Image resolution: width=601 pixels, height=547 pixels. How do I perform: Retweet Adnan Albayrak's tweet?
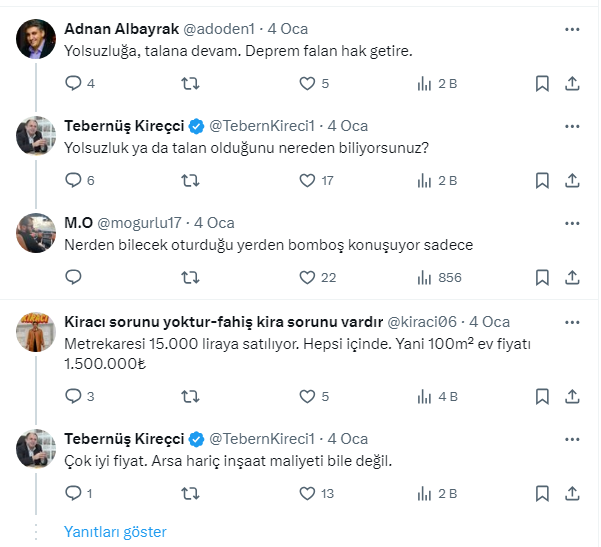click(190, 84)
